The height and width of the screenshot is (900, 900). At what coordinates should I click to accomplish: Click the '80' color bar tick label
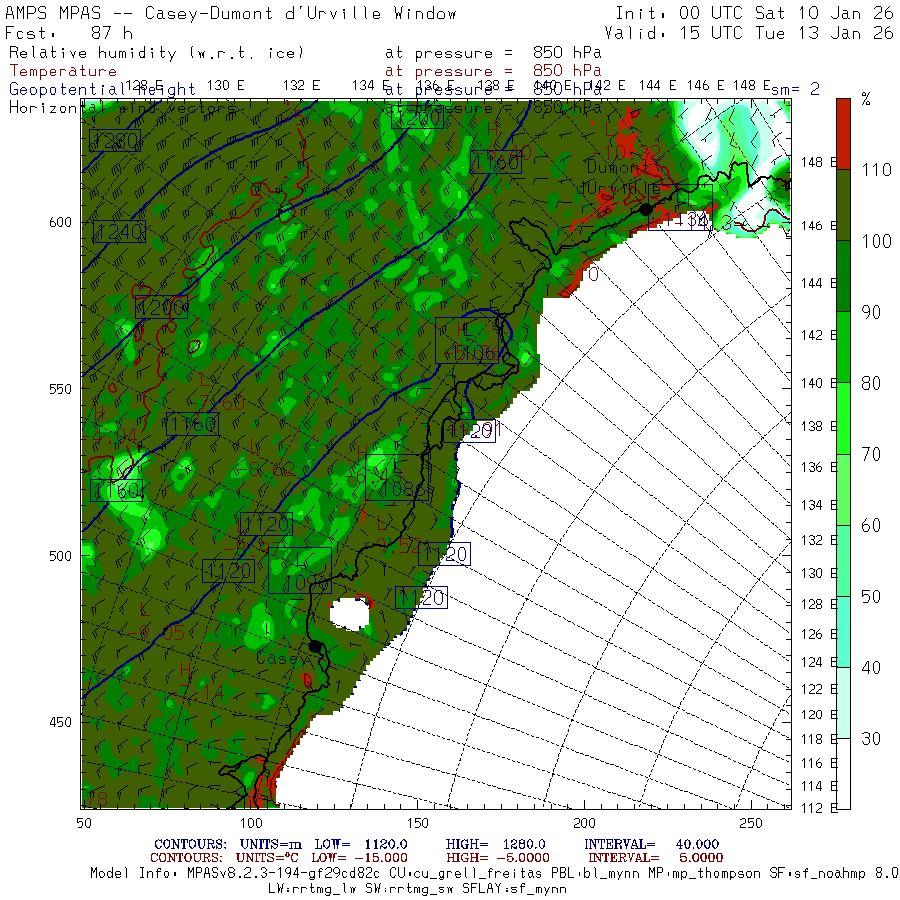871,383
